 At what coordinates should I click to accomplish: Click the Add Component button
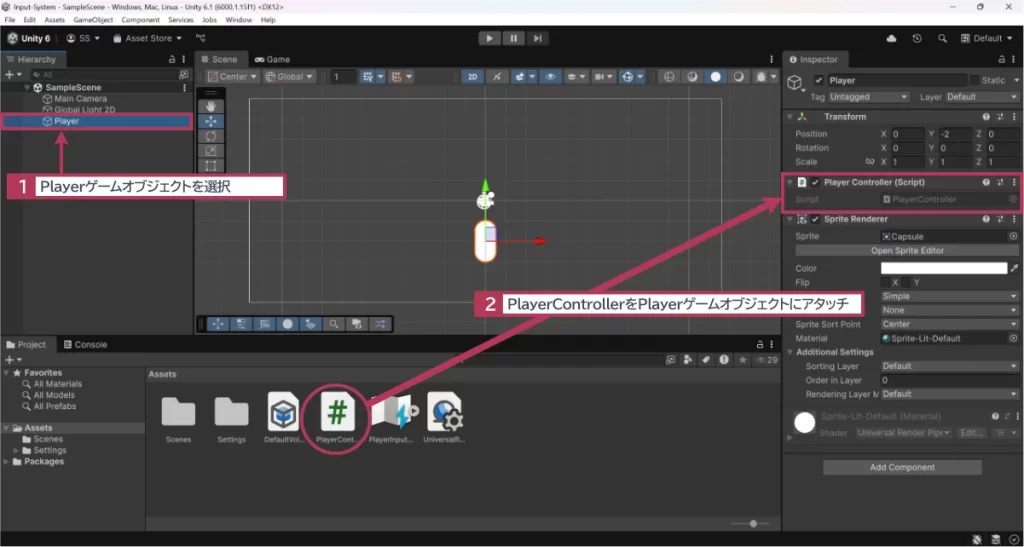tap(902, 467)
